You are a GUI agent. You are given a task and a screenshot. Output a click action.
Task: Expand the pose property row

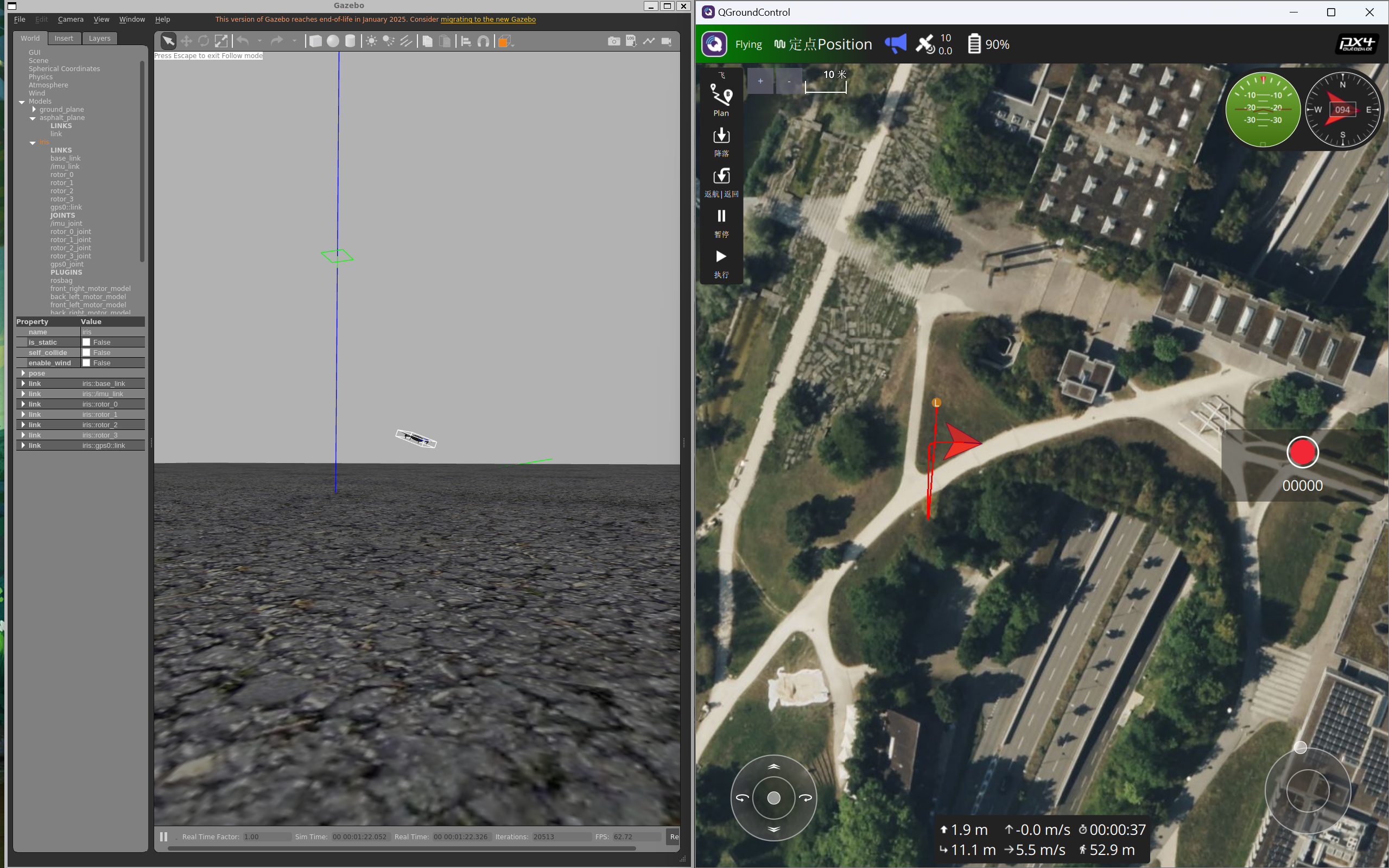pyautogui.click(x=23, y=373)
